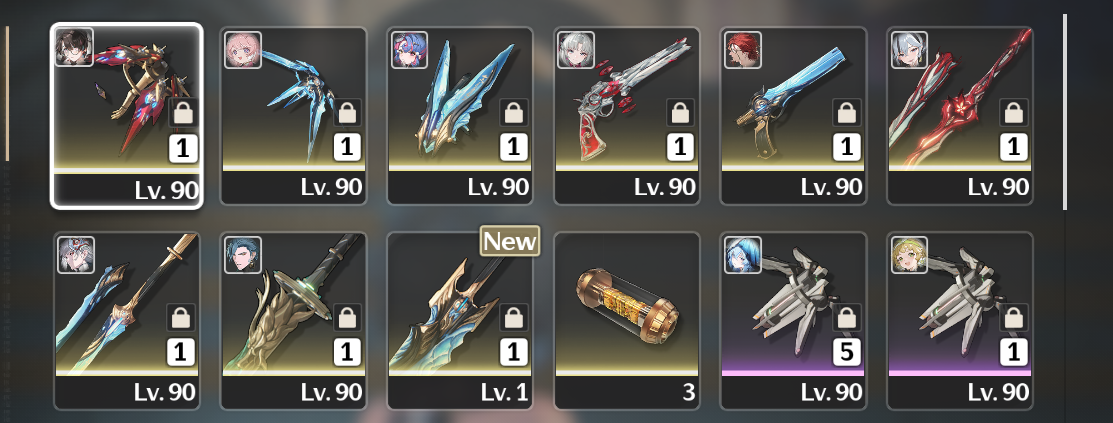The width and height of the screenshot is (1113, 423).
Task: Click the vertical scrollbar on the right
Action: click(x=1065, y=112)
